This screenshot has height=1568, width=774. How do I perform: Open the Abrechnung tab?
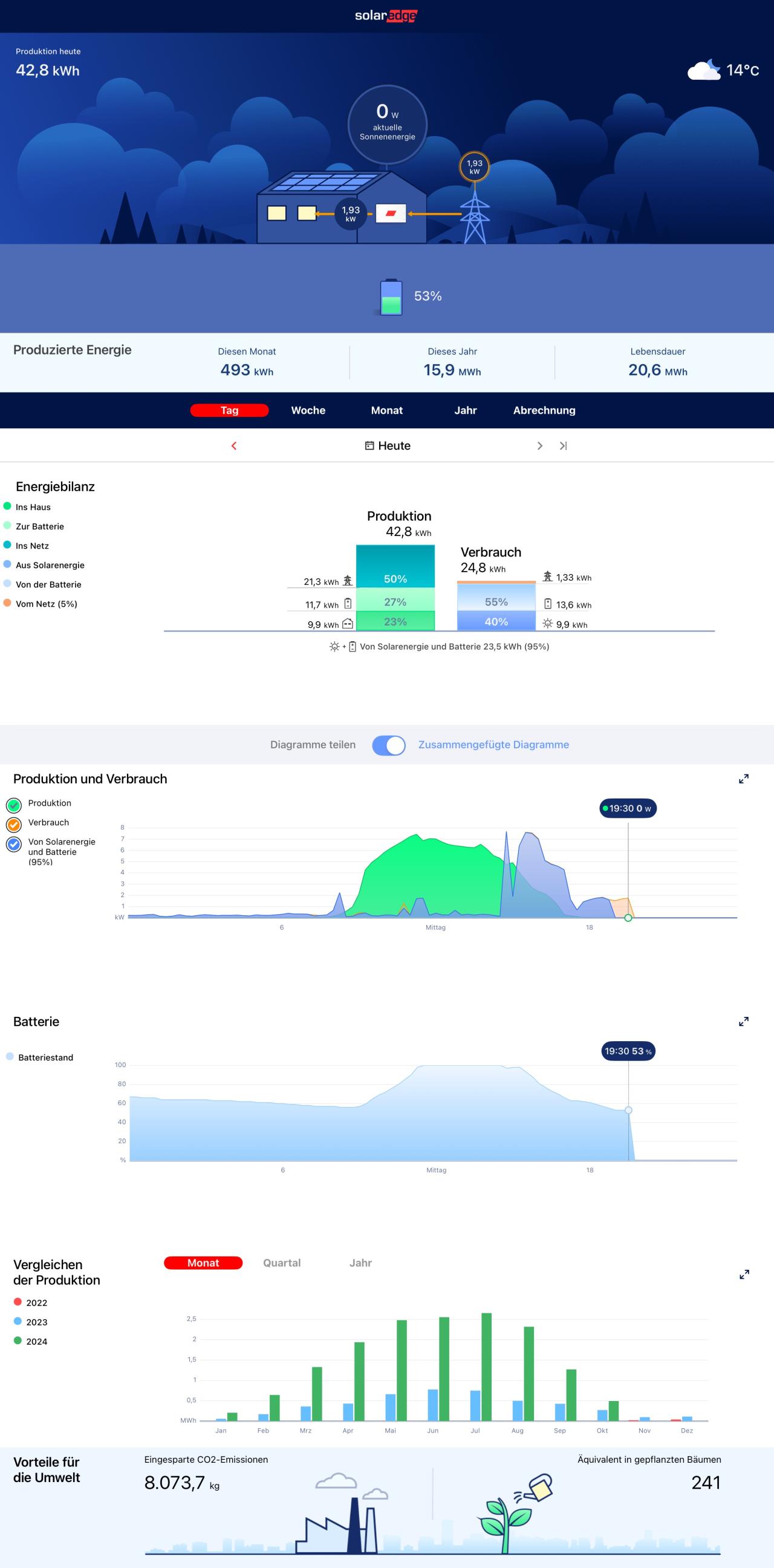[544, 410]
